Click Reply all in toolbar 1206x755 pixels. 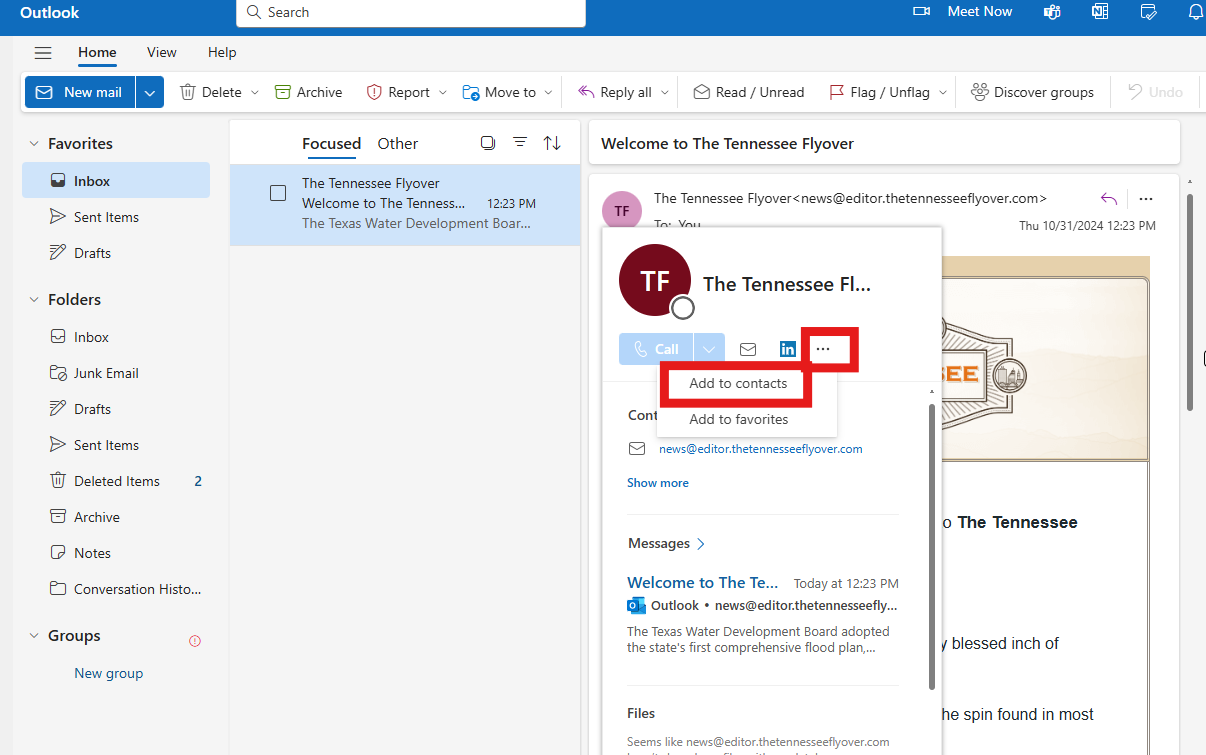point(615,92)
